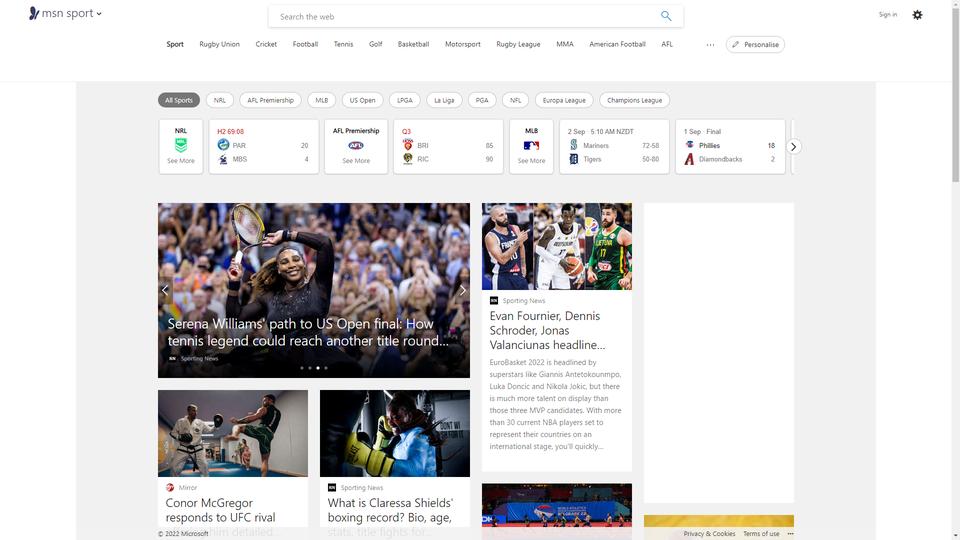Click See More under NRL

click(181, 161)
